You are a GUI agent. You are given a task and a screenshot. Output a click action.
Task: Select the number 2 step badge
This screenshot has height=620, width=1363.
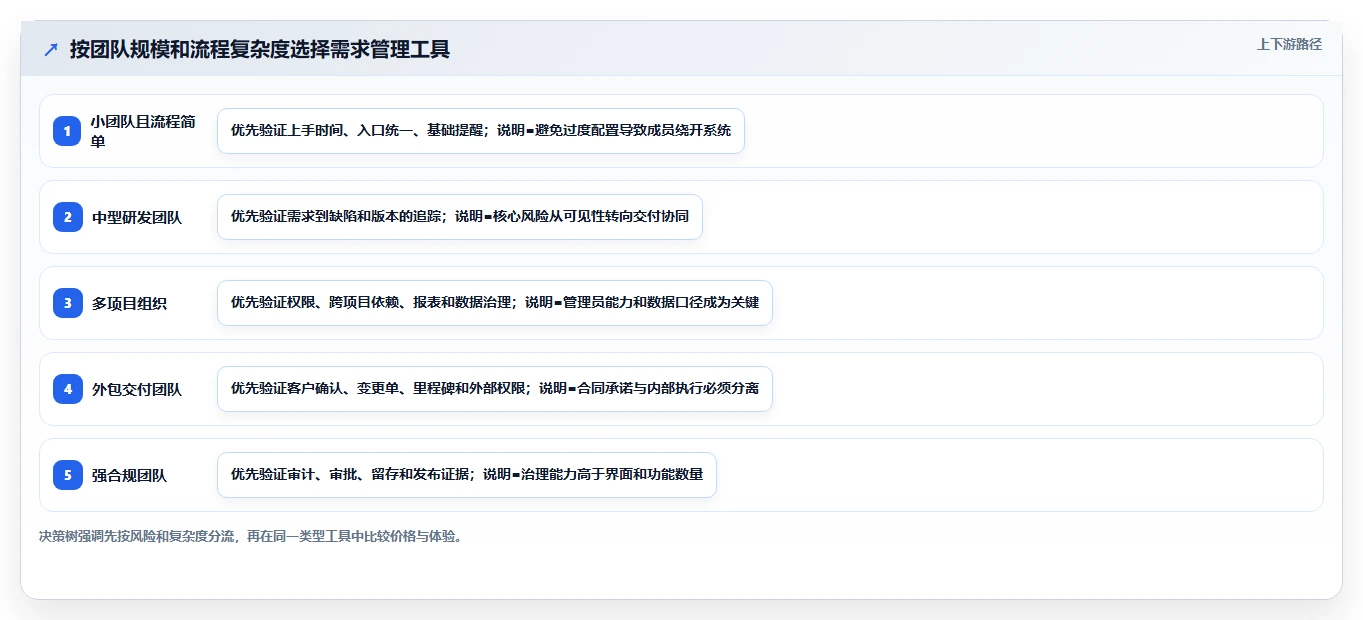67,217
